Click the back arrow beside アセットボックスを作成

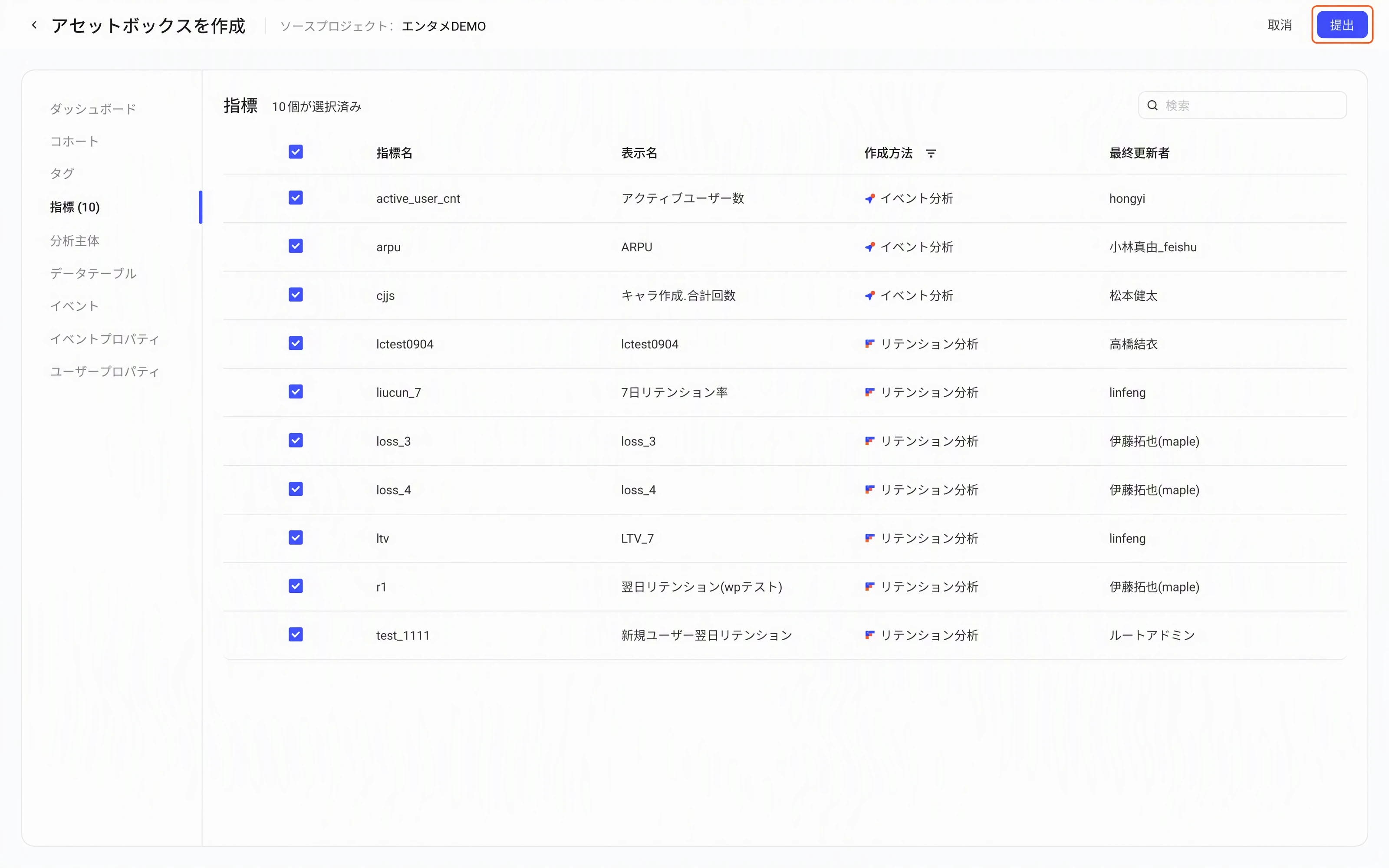tap(34, 25)
